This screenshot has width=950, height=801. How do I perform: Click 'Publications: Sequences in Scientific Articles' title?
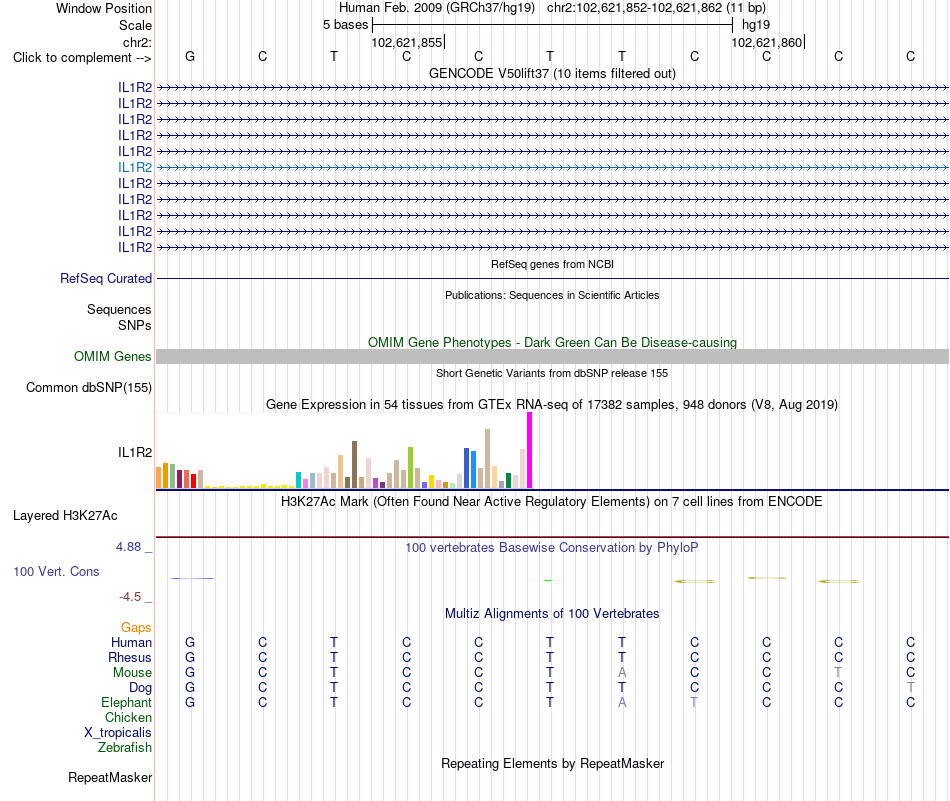(x=552, y=295)
